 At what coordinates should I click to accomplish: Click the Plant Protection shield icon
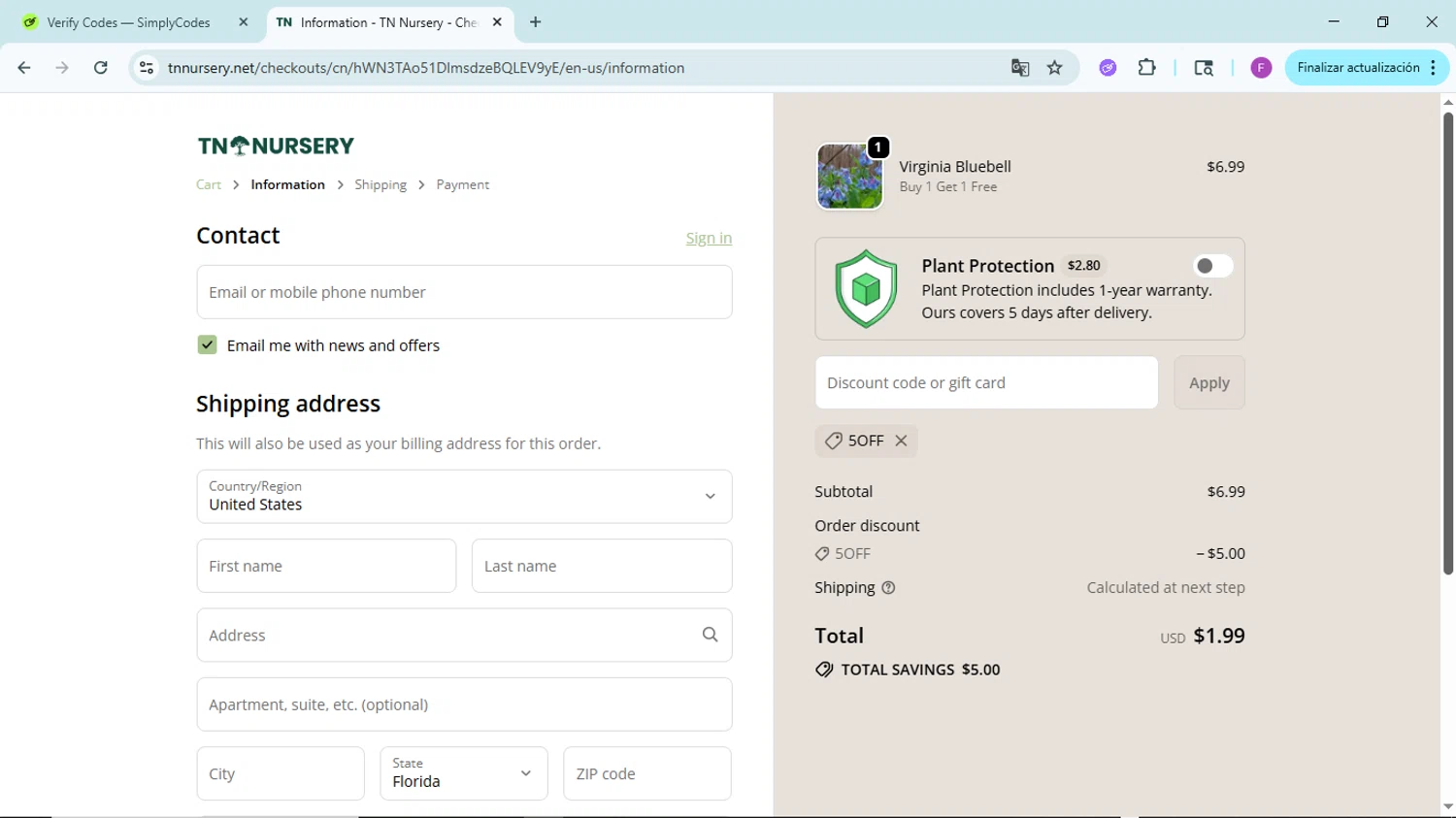pyautogui.click(x=866, y=288)
